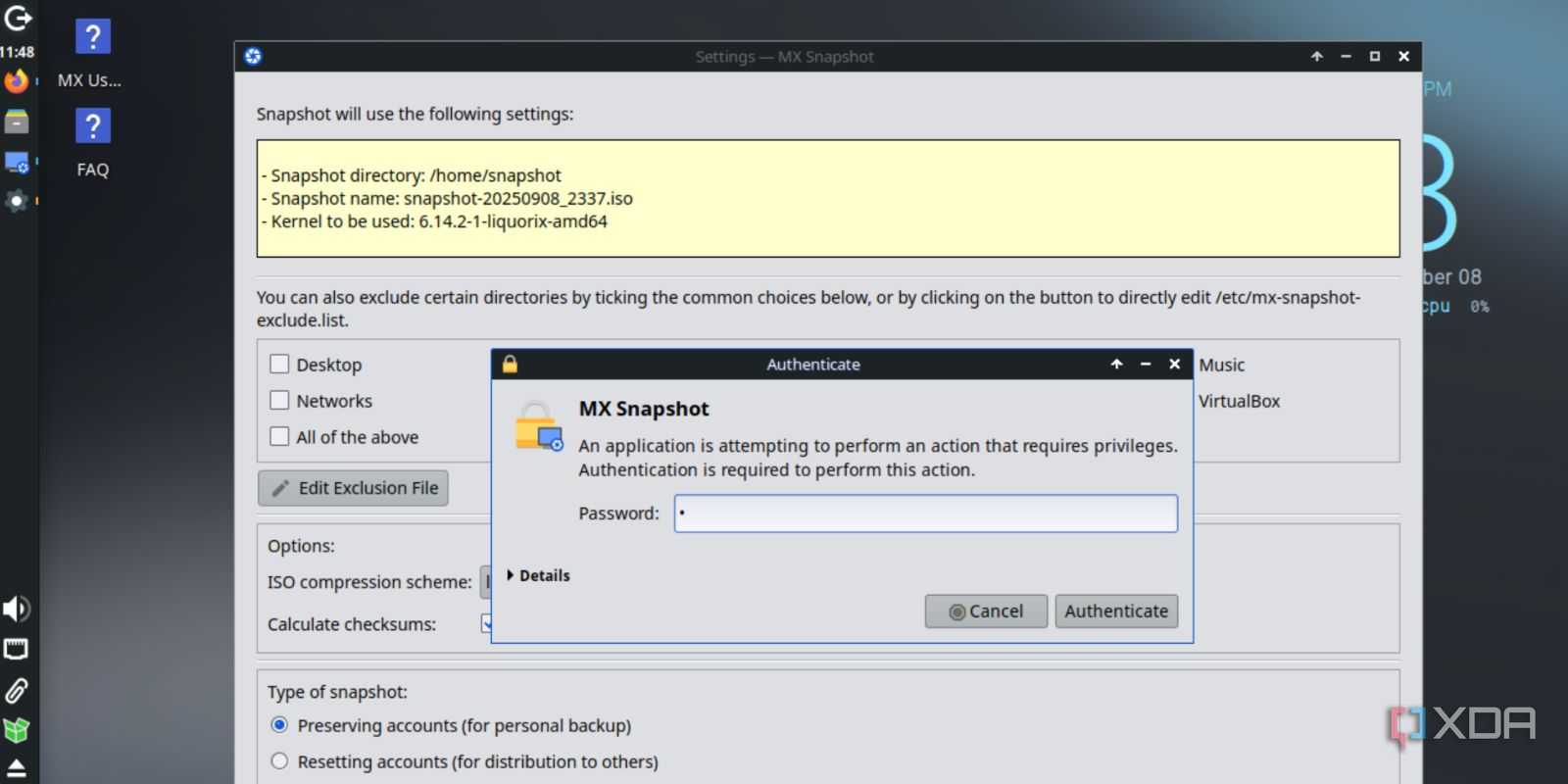Click the monitor settings icon in the panel

coord(17,162)
